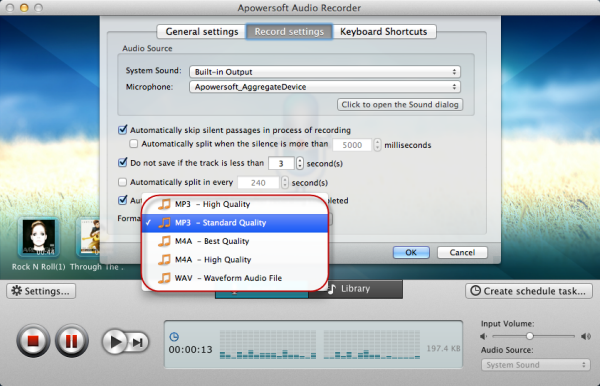Open Microphone Apowersoft_AggregateDevice dropdown

point(324,87)
